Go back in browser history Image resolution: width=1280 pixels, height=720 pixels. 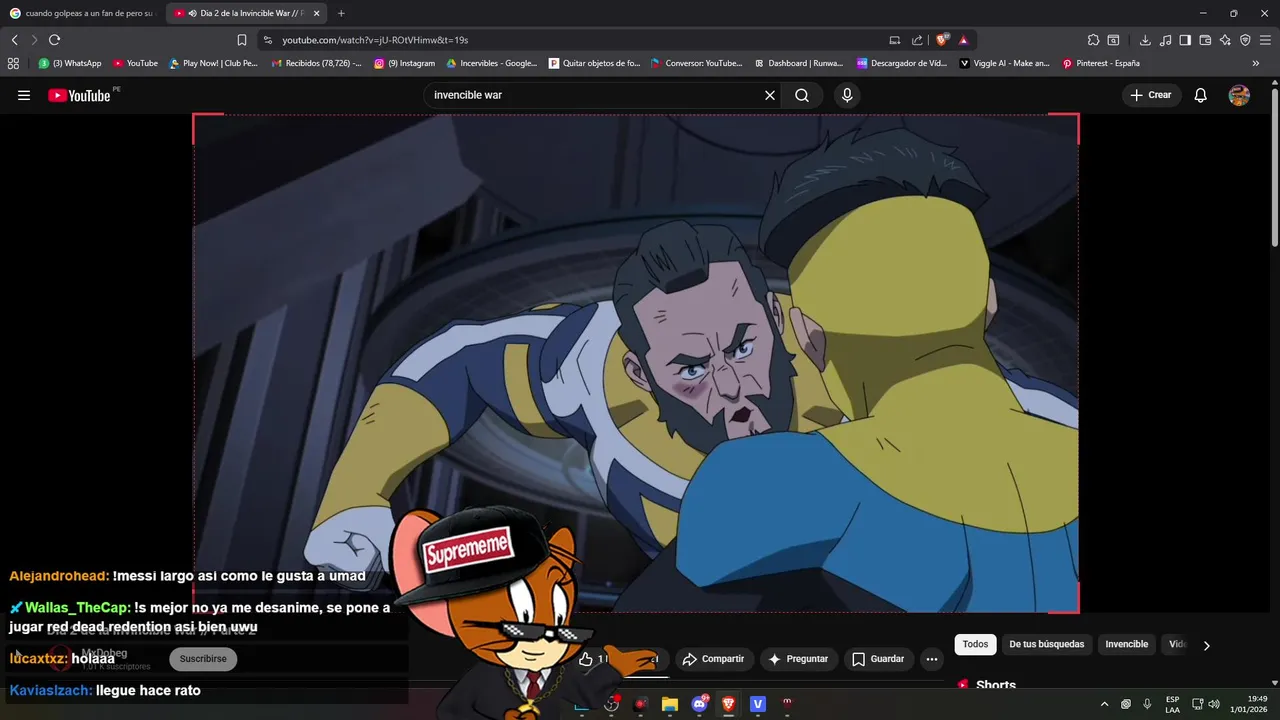point(14,40)
